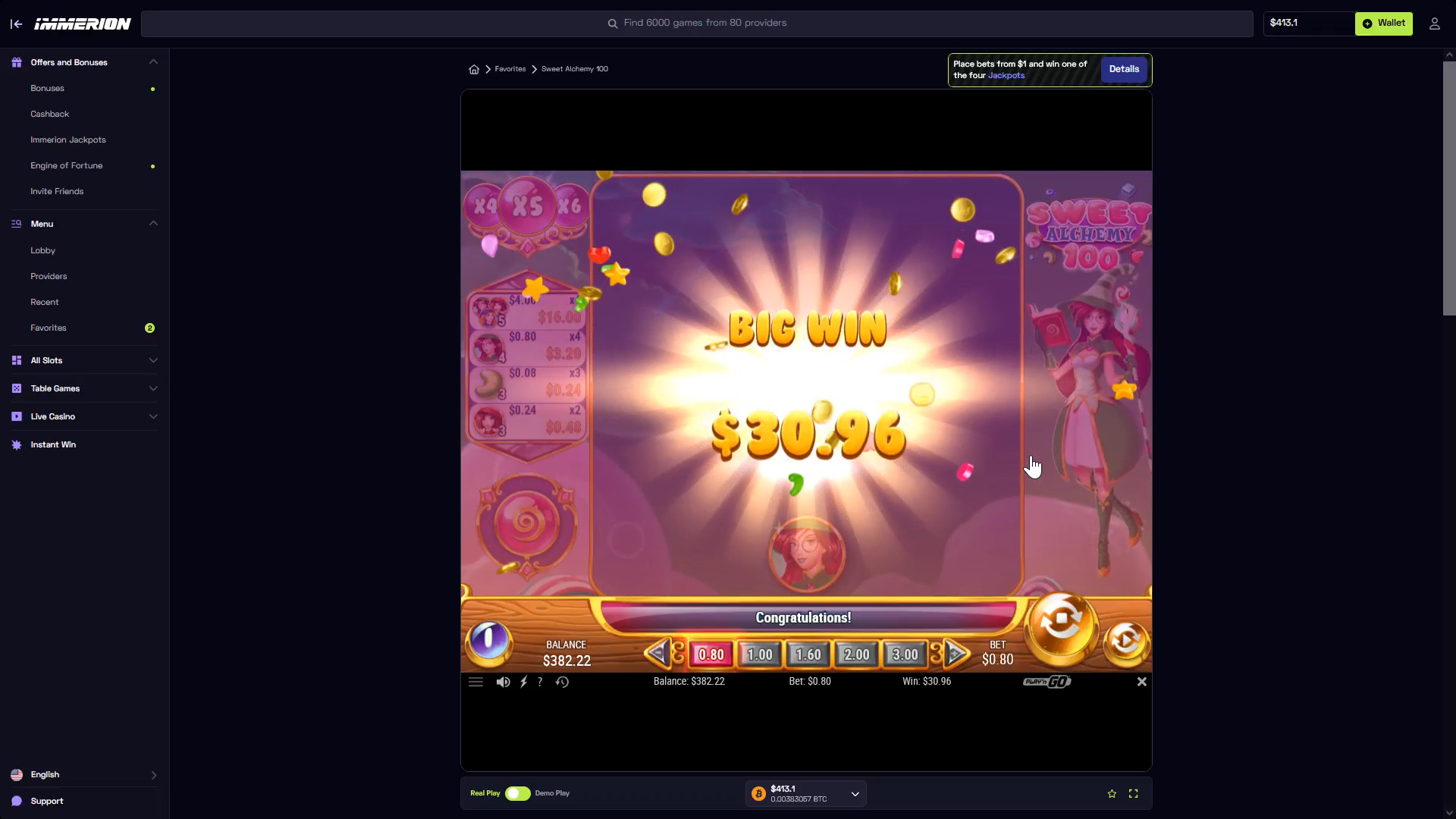The height and width of the screenshot is (819, 1456).
Task: Open Immerion Jackpots page
Action: pos(67,140)
